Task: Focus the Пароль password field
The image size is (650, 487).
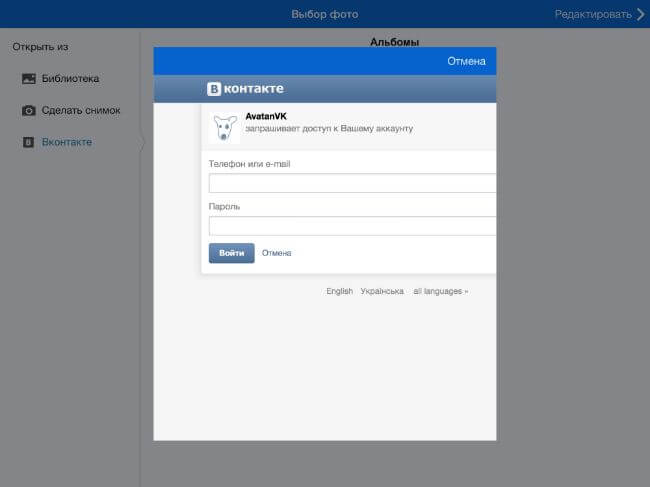Action: (352, 226)
